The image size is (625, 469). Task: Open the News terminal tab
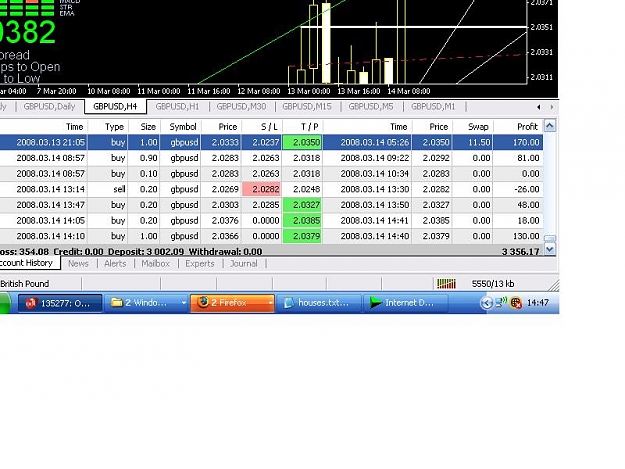coord(78,264)
